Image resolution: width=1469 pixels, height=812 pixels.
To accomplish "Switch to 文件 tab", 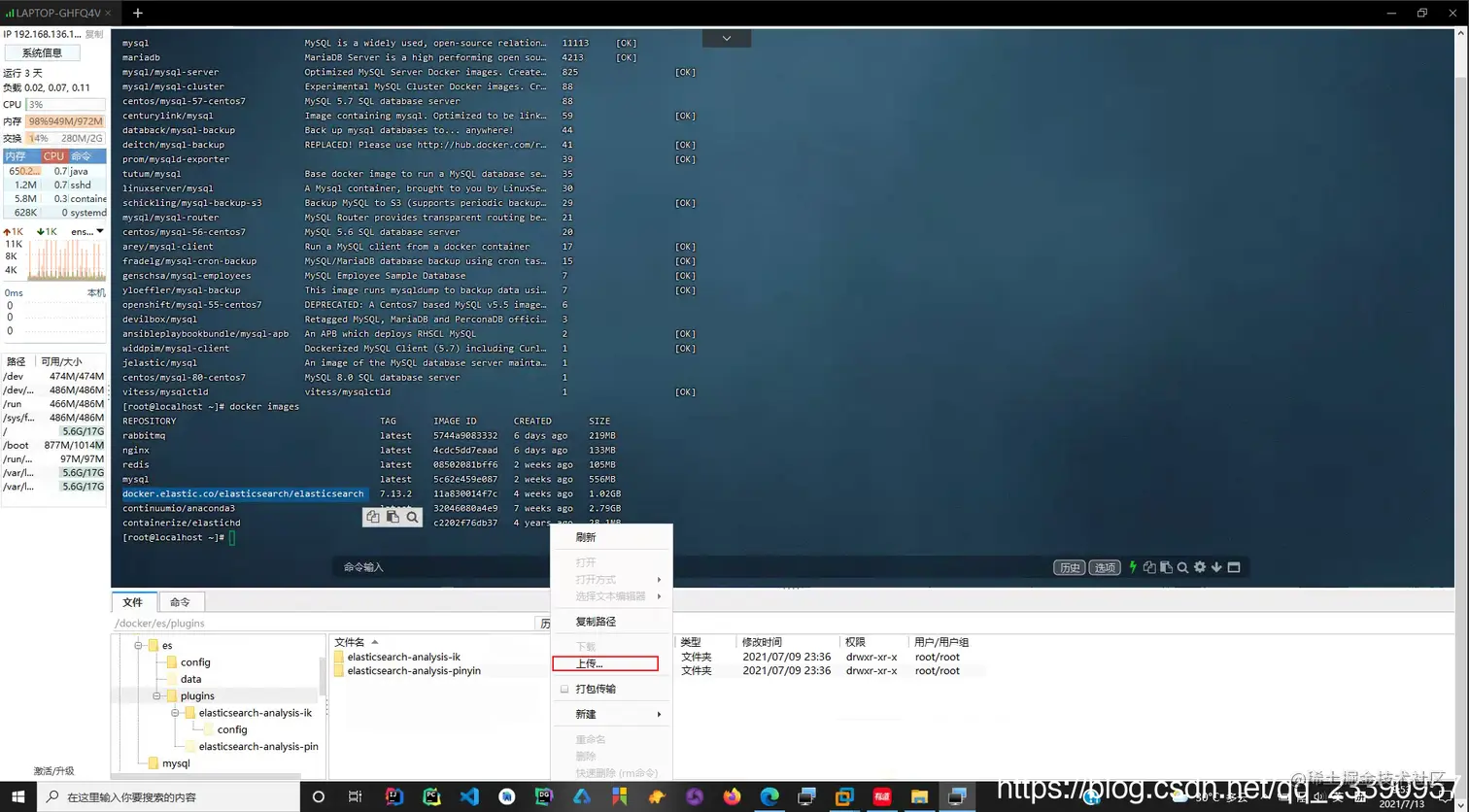I will (x=133, y=602).
